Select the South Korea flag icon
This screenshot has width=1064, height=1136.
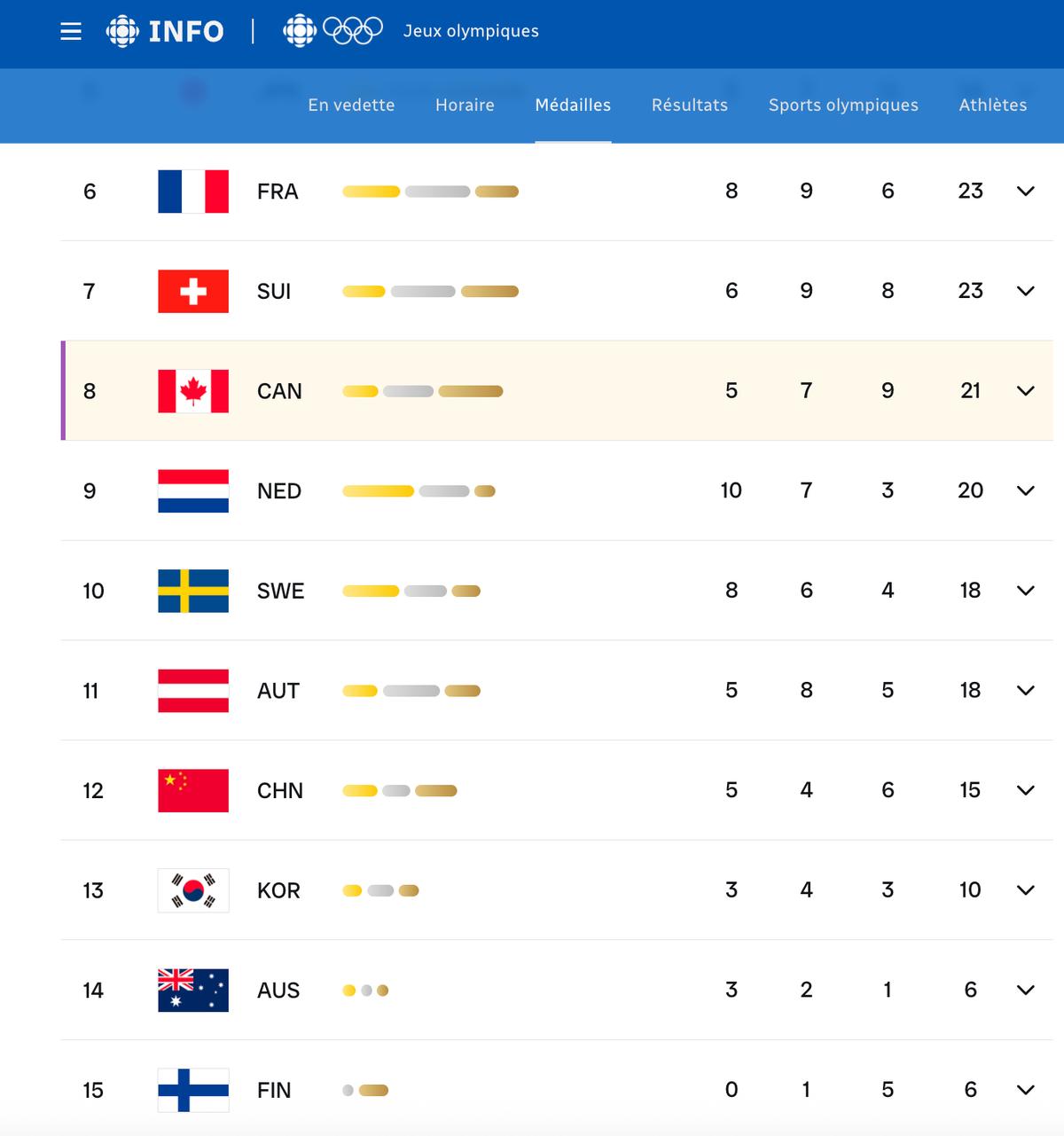pos(192,889)
